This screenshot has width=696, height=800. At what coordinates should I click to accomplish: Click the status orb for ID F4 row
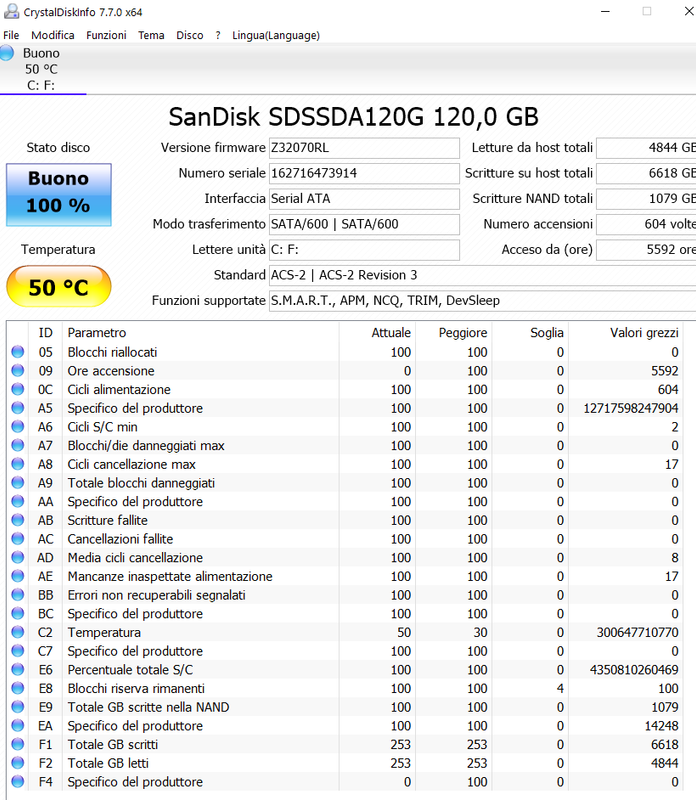tap(18, 781)
